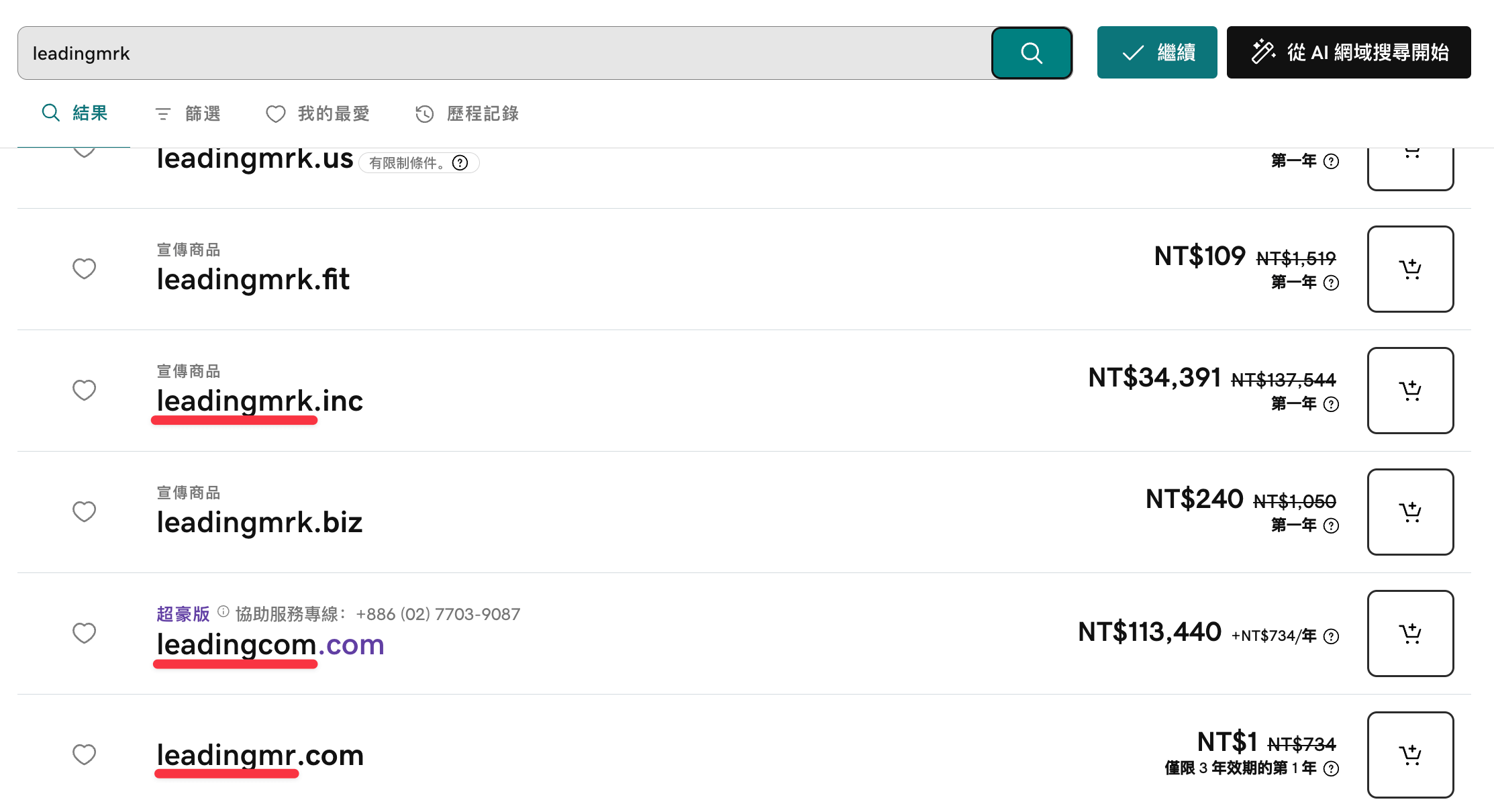Viewport: 1494px width, 812px height.
Task: Add leadingmrk.fit to cart
Action: point(1410,269)
